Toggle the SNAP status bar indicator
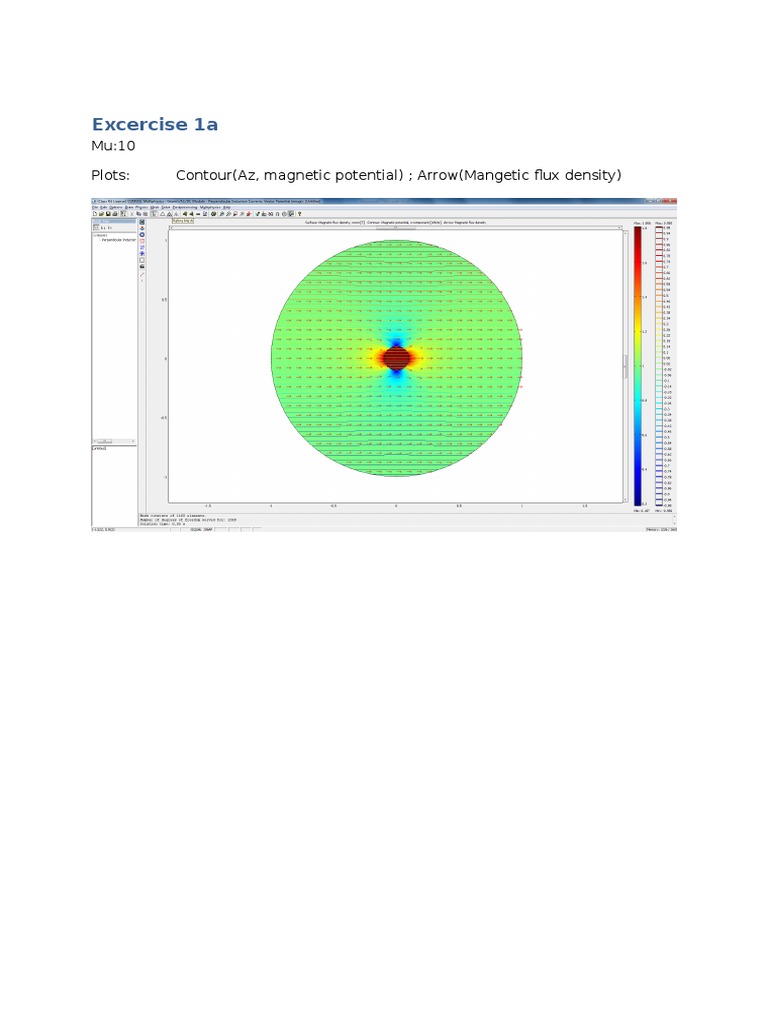Screen dimensions: 768x1024 (x=208, y=530)
